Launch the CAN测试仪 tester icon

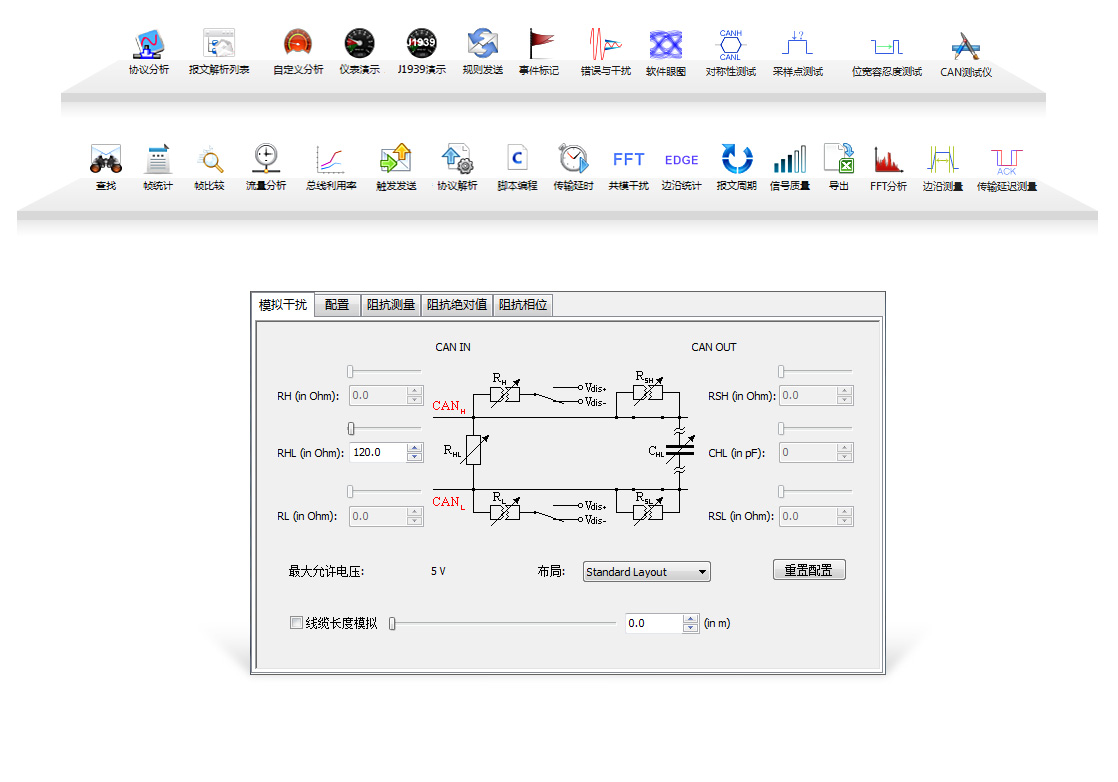coord(965,46)
